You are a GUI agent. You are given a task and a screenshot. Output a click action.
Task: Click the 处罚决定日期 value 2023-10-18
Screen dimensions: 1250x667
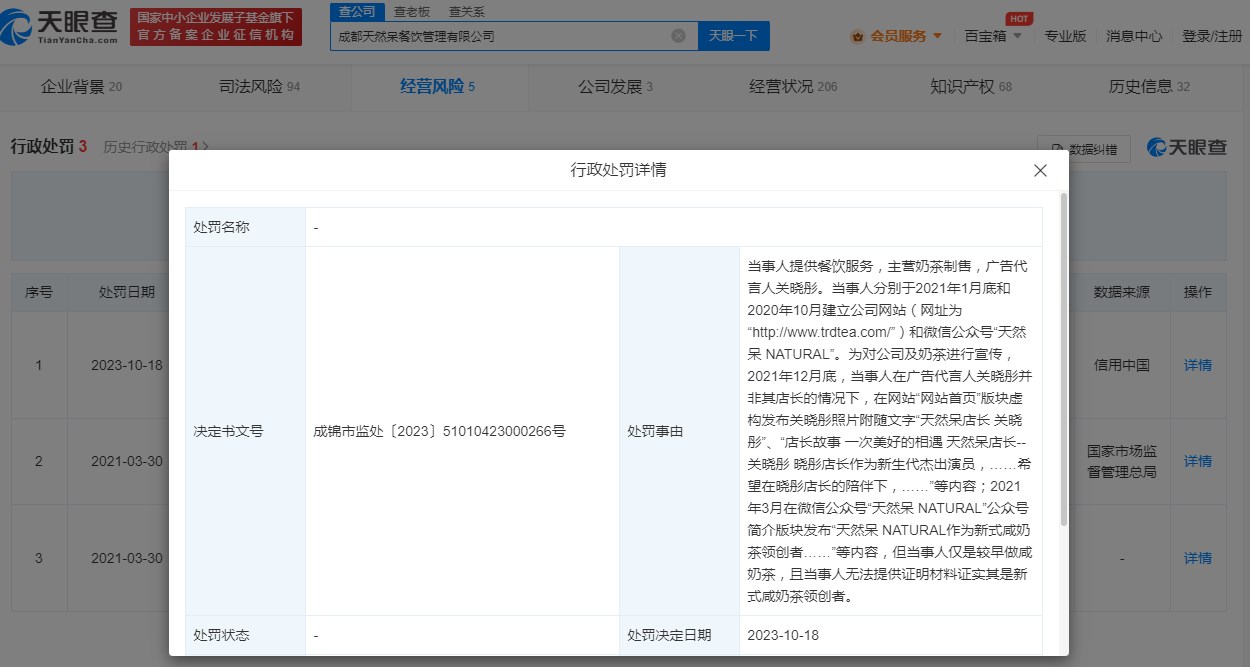[783, 635]
